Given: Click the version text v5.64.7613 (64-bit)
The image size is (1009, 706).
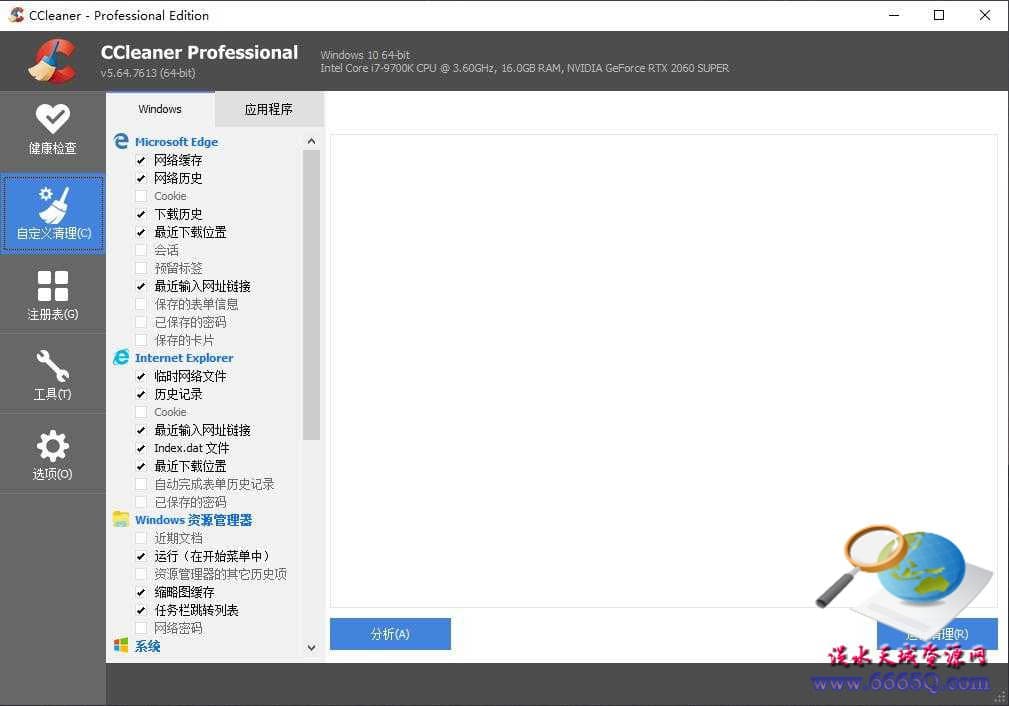Looking at the screenshot, I should click(148, 73).
